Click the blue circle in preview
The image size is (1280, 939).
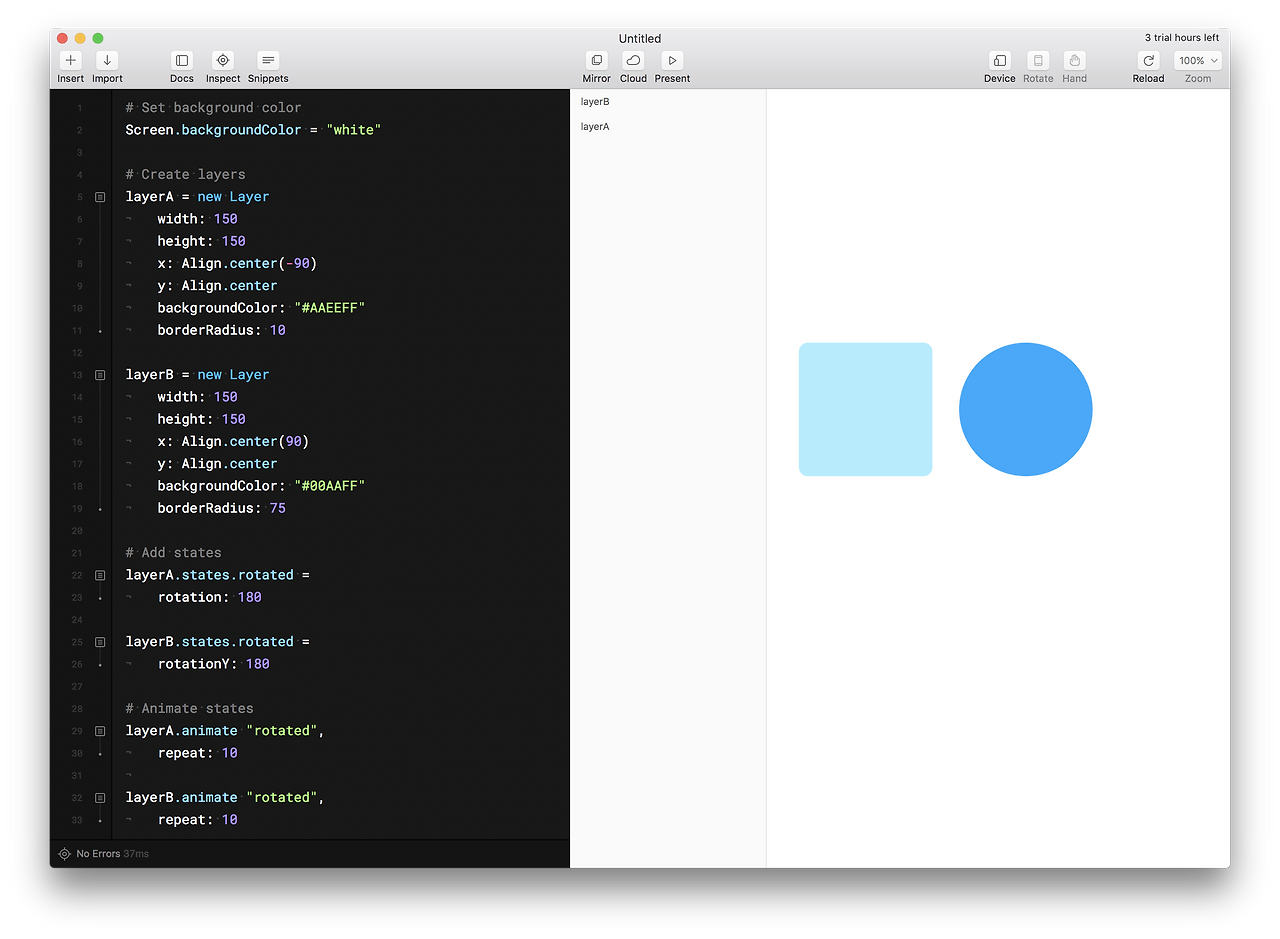1026,409
